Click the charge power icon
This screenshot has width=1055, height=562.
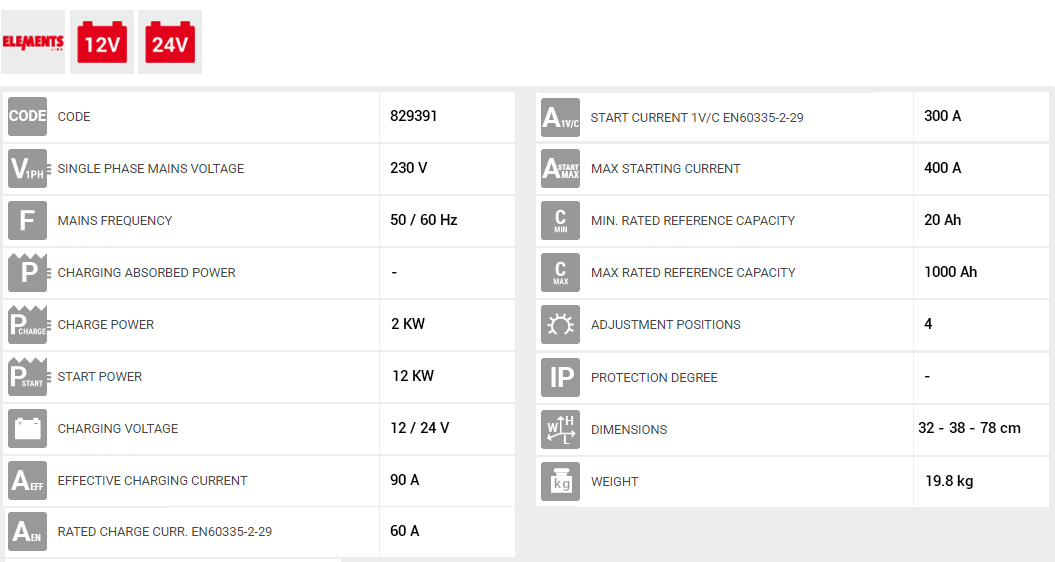tap(27, 324)
